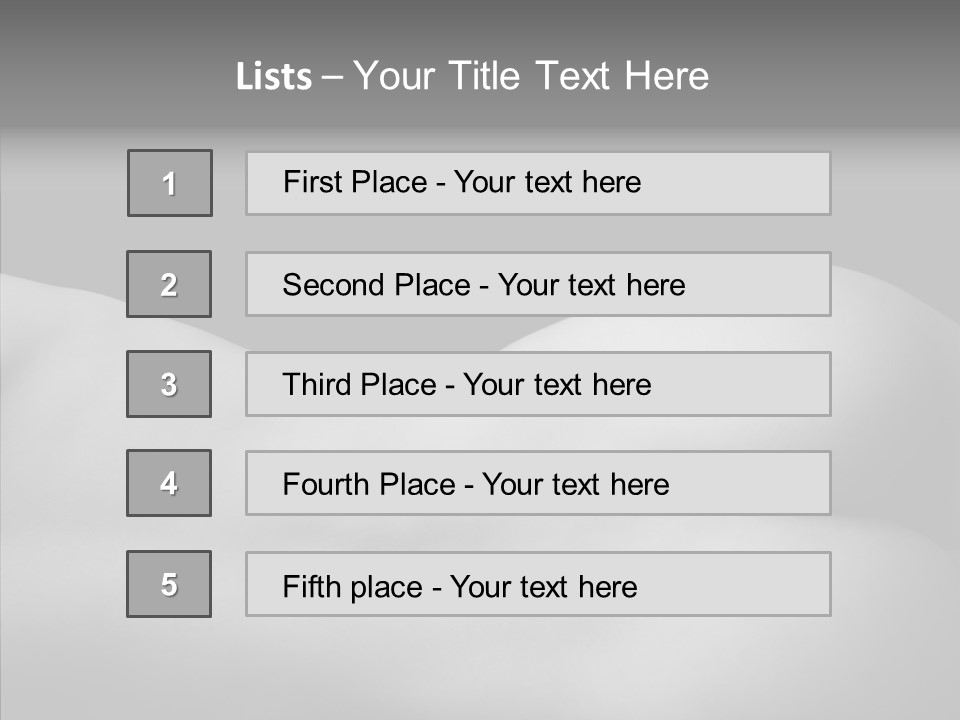Click "Your text here" in the First Place row
This screenshot has height=720, width=960.
[x=547, y=182]
